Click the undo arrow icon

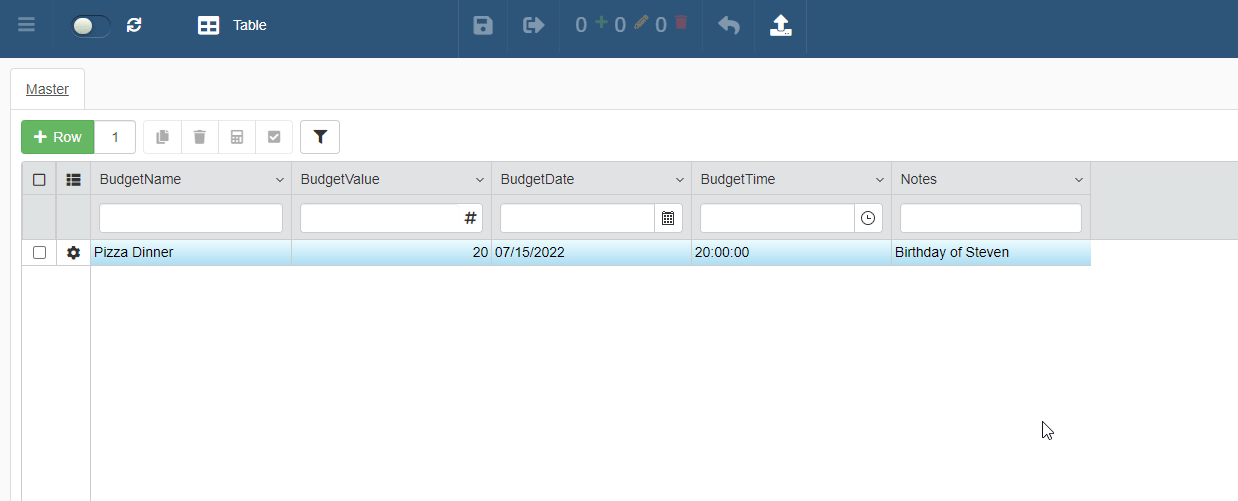point(729,25)
